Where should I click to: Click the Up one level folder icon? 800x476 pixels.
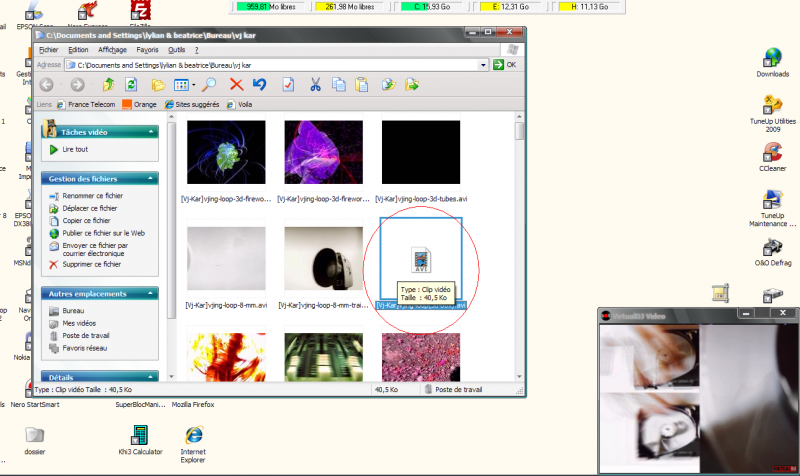point(108,85)
